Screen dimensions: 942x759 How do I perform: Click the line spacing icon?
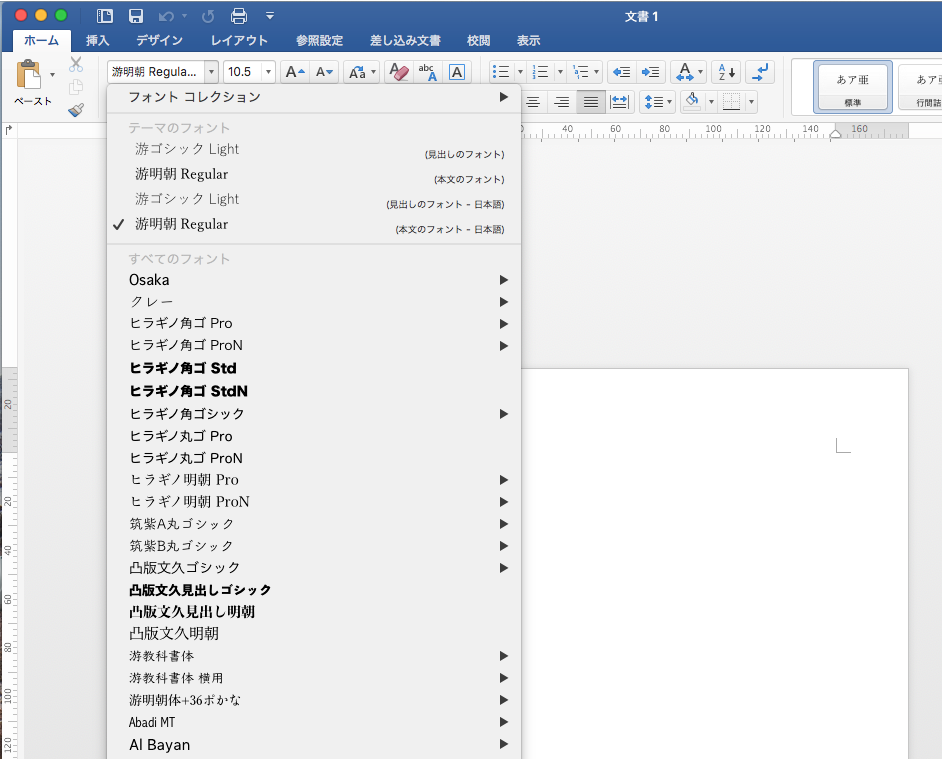654,102
